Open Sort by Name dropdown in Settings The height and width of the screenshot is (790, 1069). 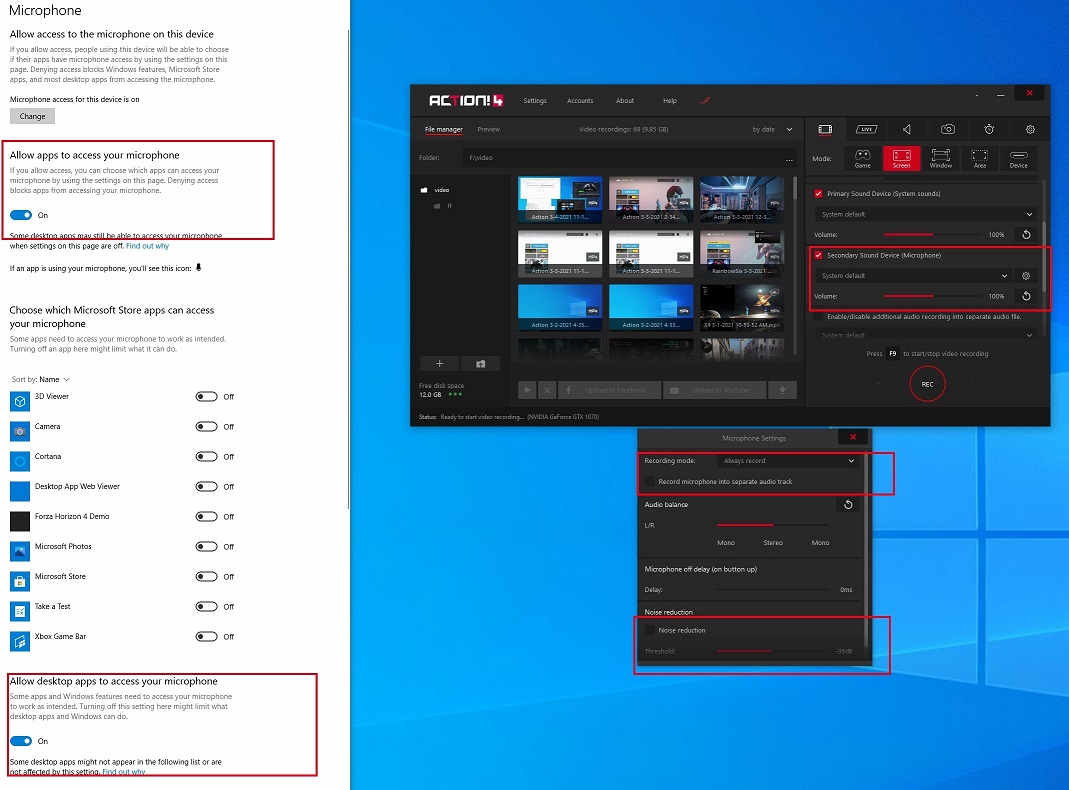(41, 379)
